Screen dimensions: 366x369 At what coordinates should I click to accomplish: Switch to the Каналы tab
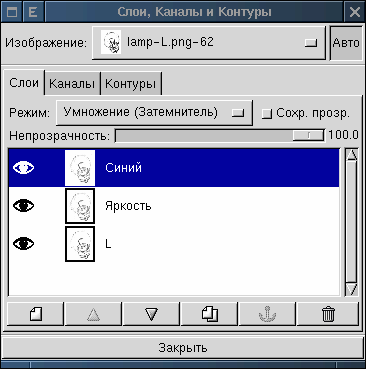point(72,84)
